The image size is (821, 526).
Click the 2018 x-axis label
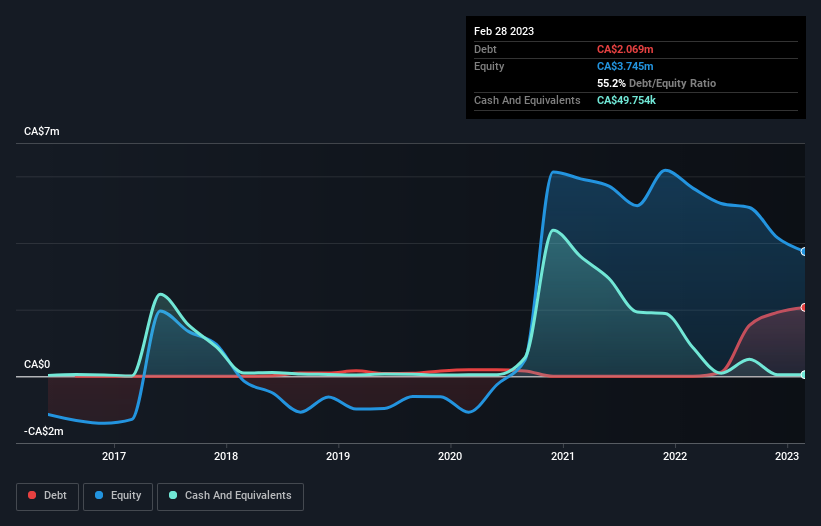226,456
